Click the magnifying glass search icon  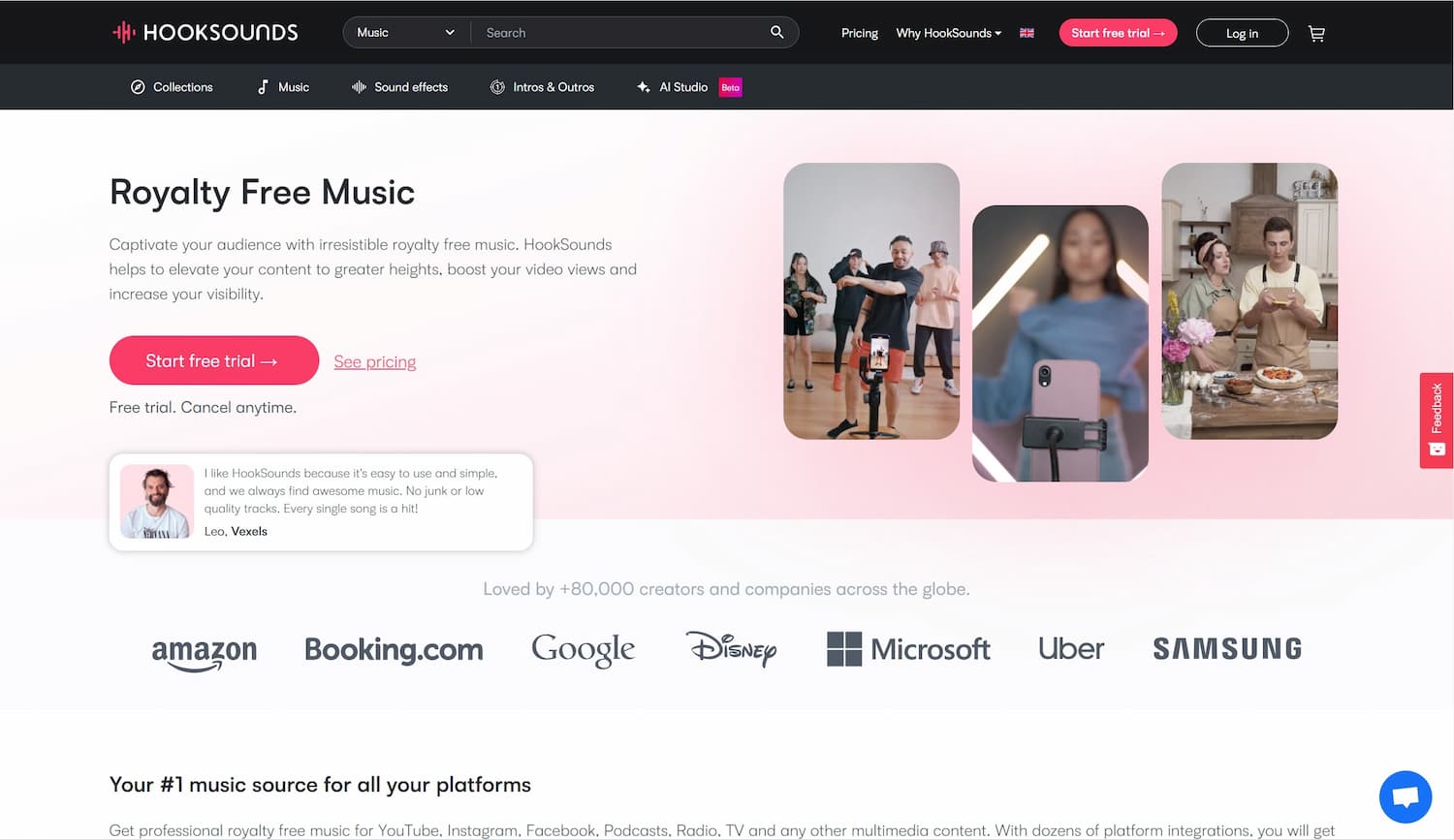(x=776, y=32)
